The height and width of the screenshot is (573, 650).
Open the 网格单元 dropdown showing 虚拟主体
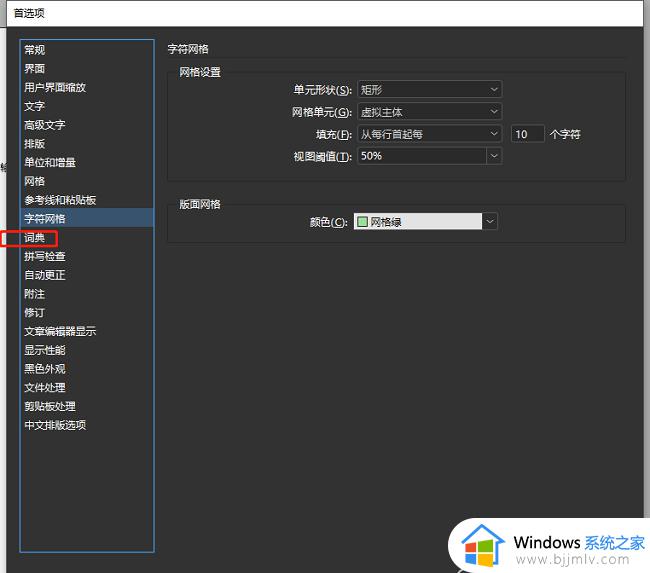(x=430, y=112)
